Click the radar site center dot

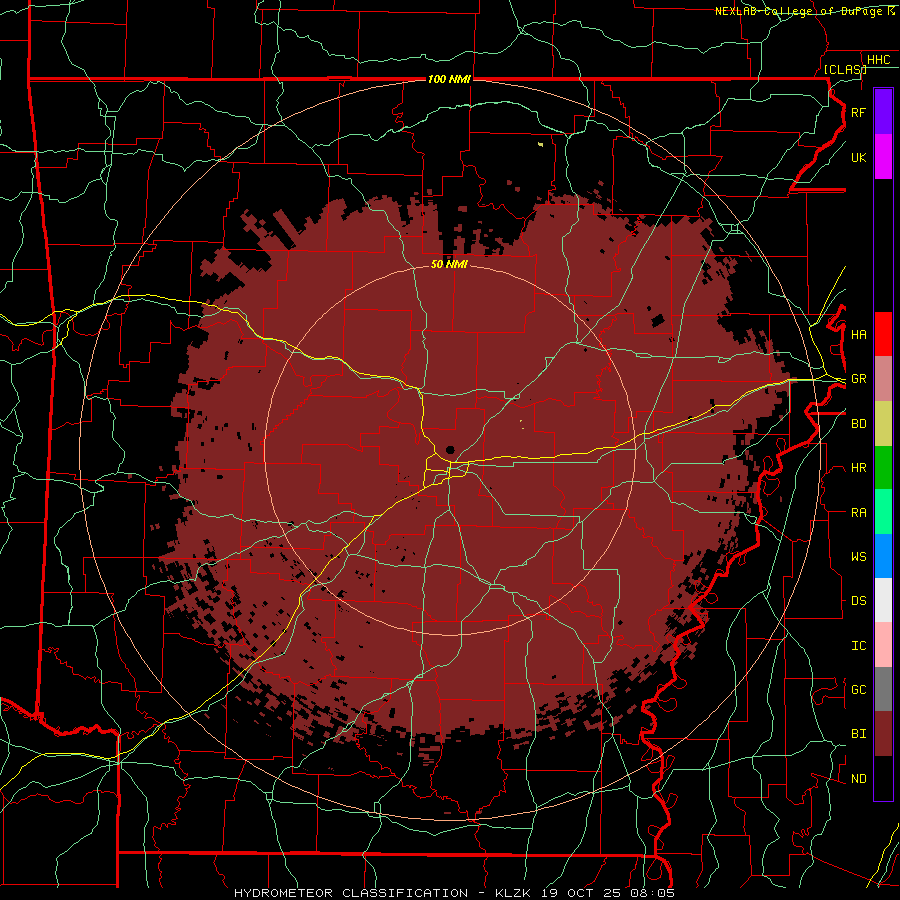450,450
